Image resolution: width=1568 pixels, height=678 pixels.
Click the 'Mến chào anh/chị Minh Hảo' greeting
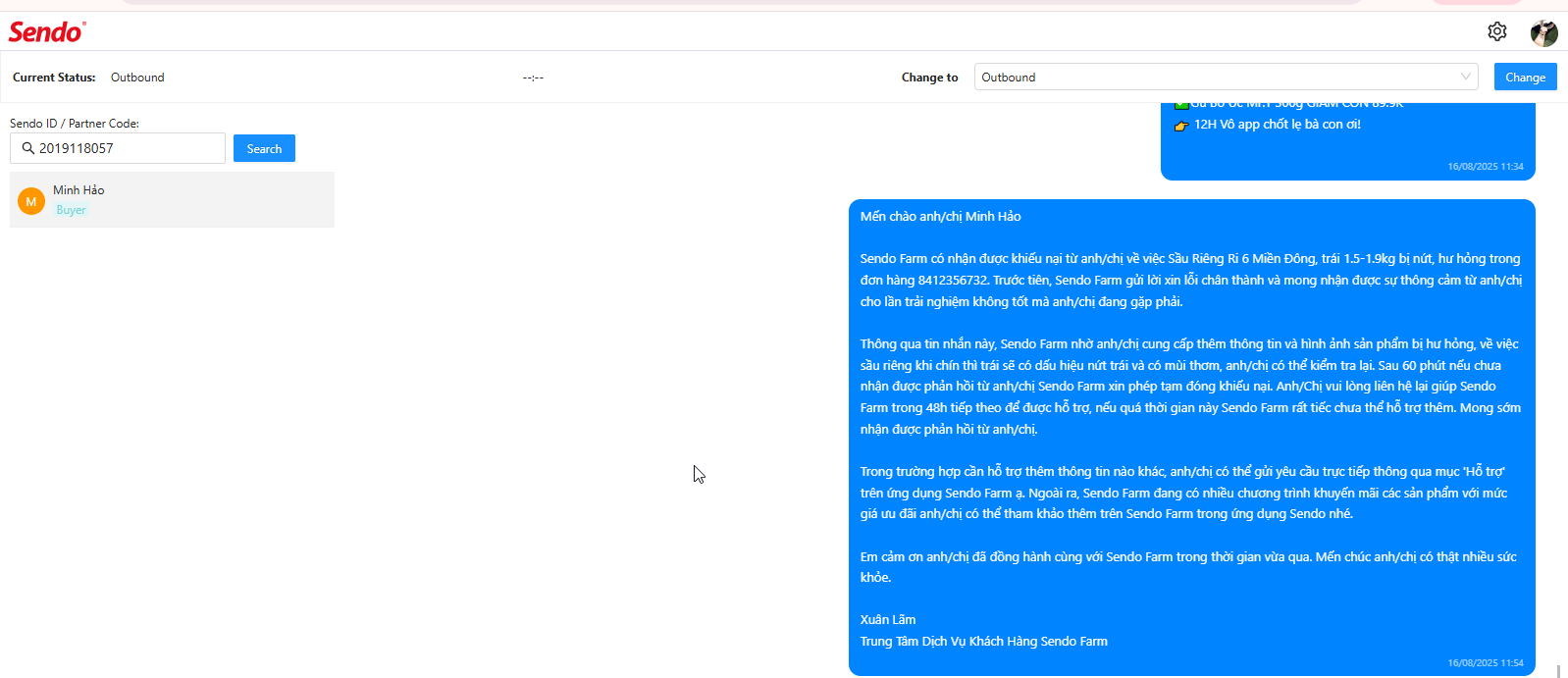click(940, 217)
